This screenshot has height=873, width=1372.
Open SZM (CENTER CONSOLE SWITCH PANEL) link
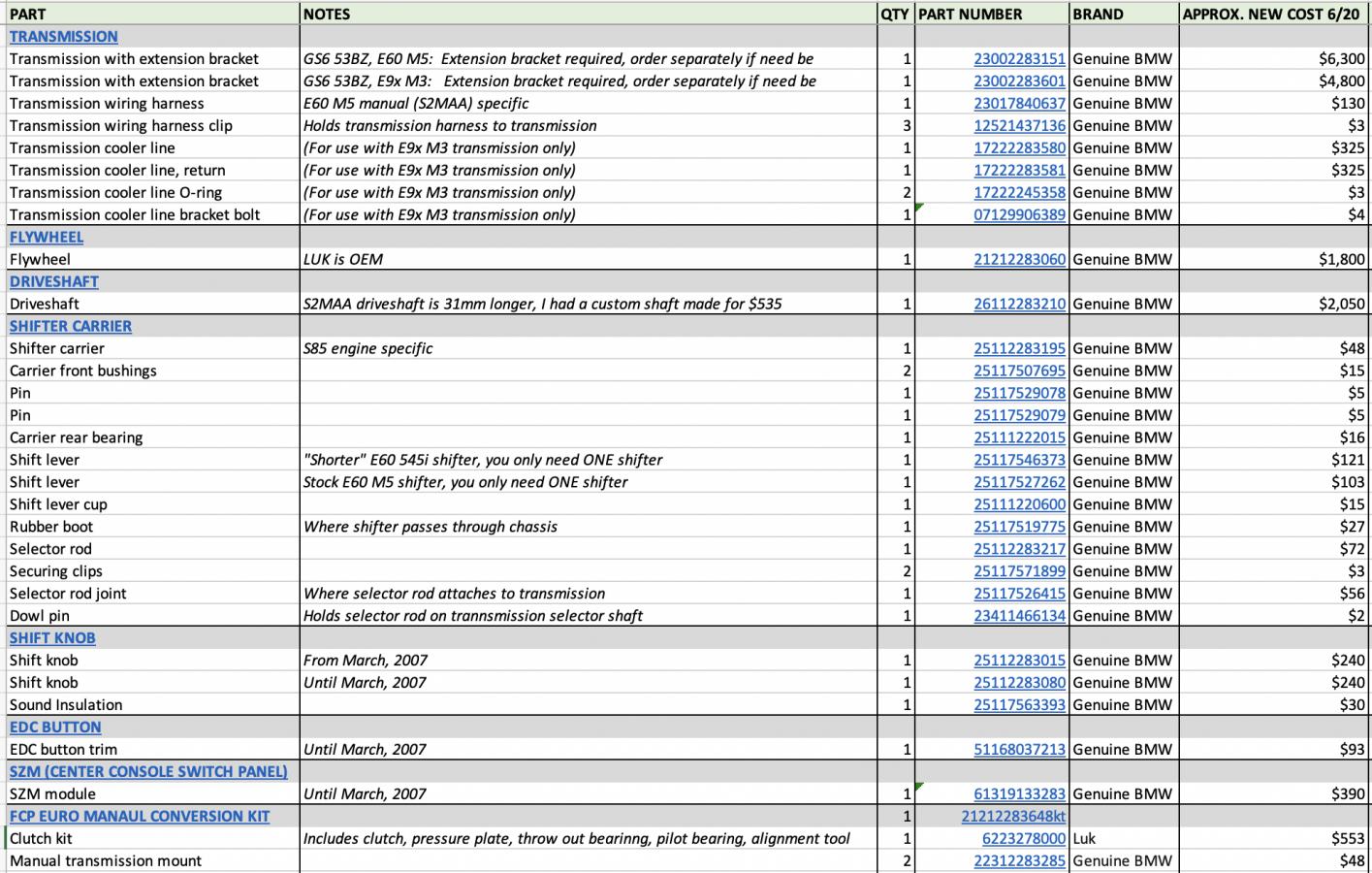click(148, 772)
